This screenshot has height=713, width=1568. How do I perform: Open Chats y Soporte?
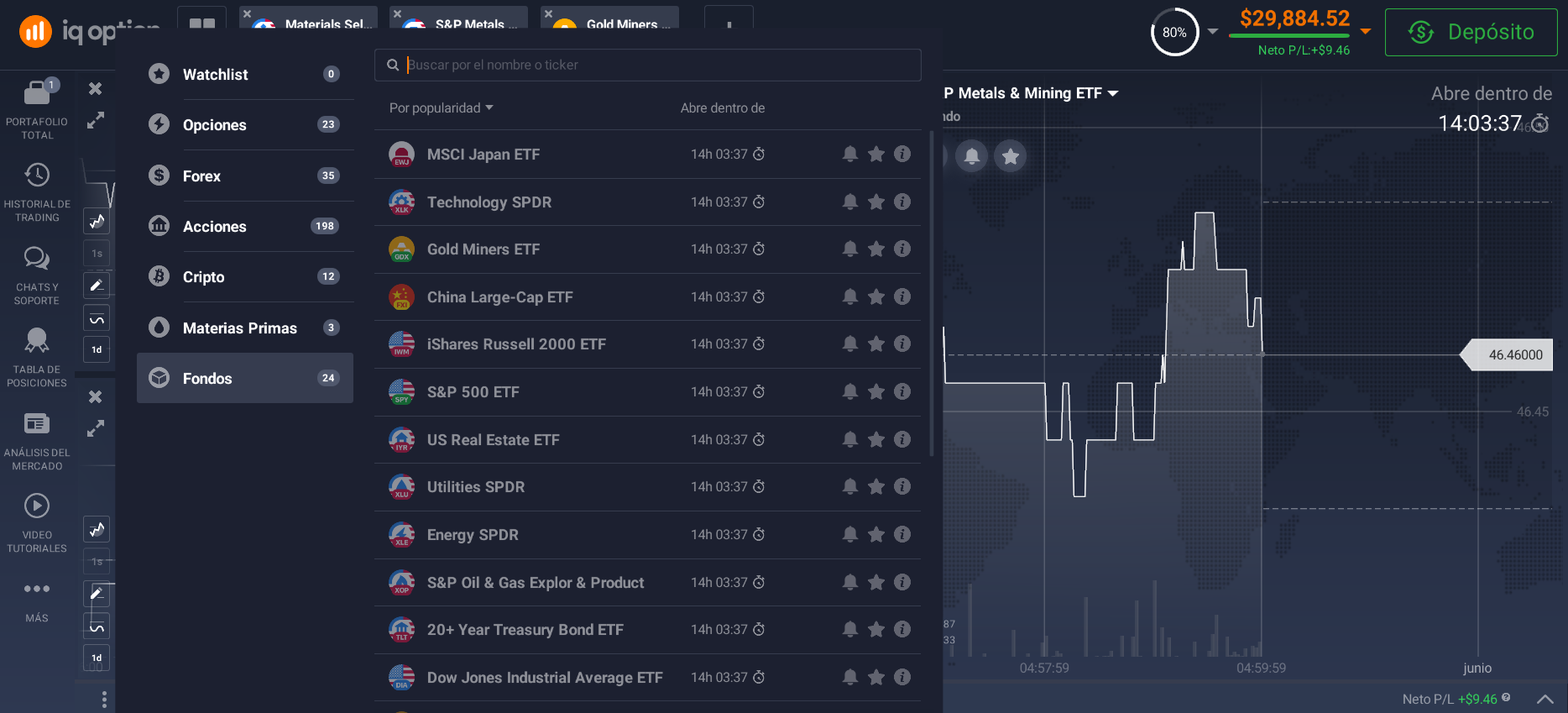37,275
